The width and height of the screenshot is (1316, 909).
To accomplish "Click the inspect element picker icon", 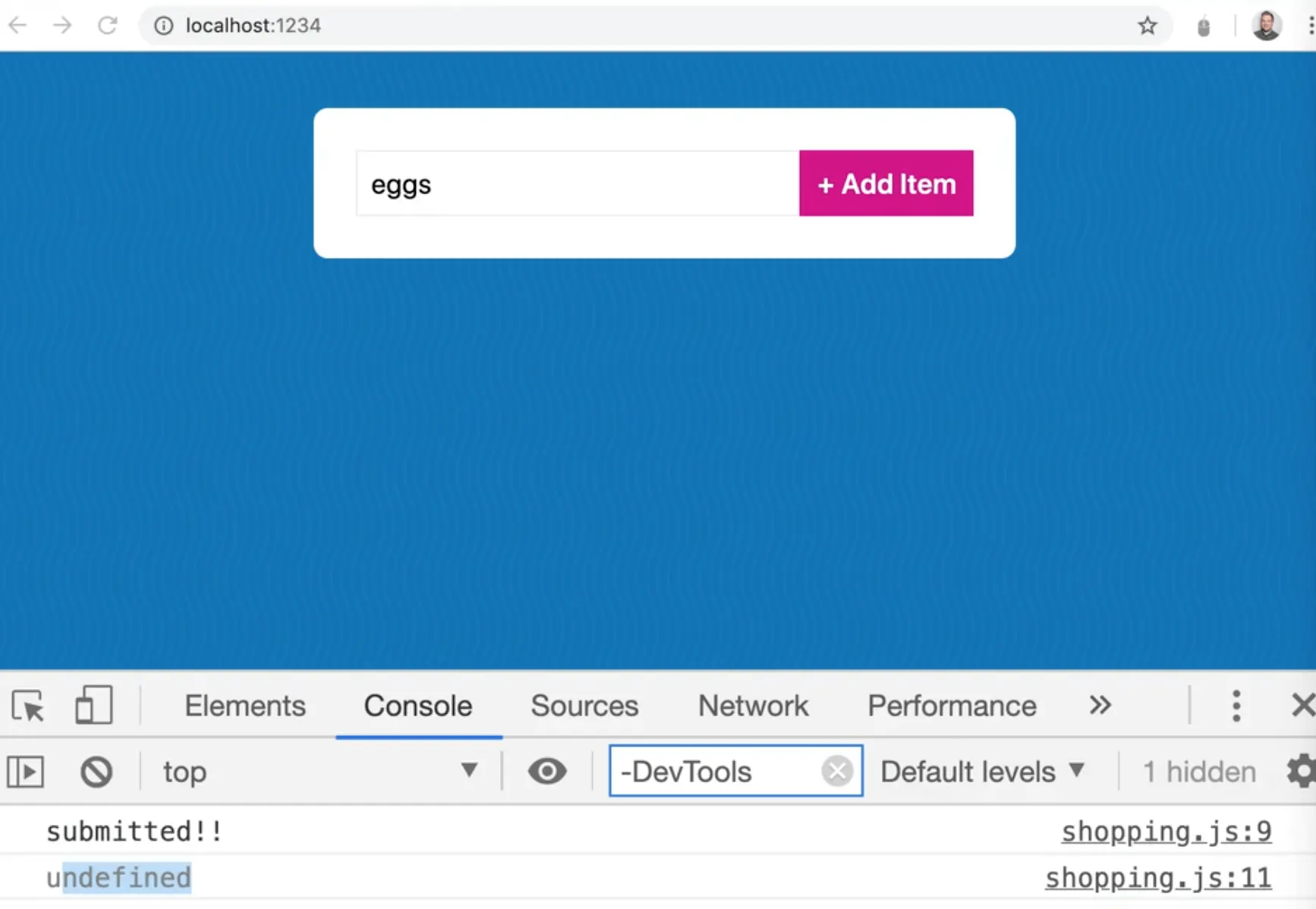I will coord(29,706).
